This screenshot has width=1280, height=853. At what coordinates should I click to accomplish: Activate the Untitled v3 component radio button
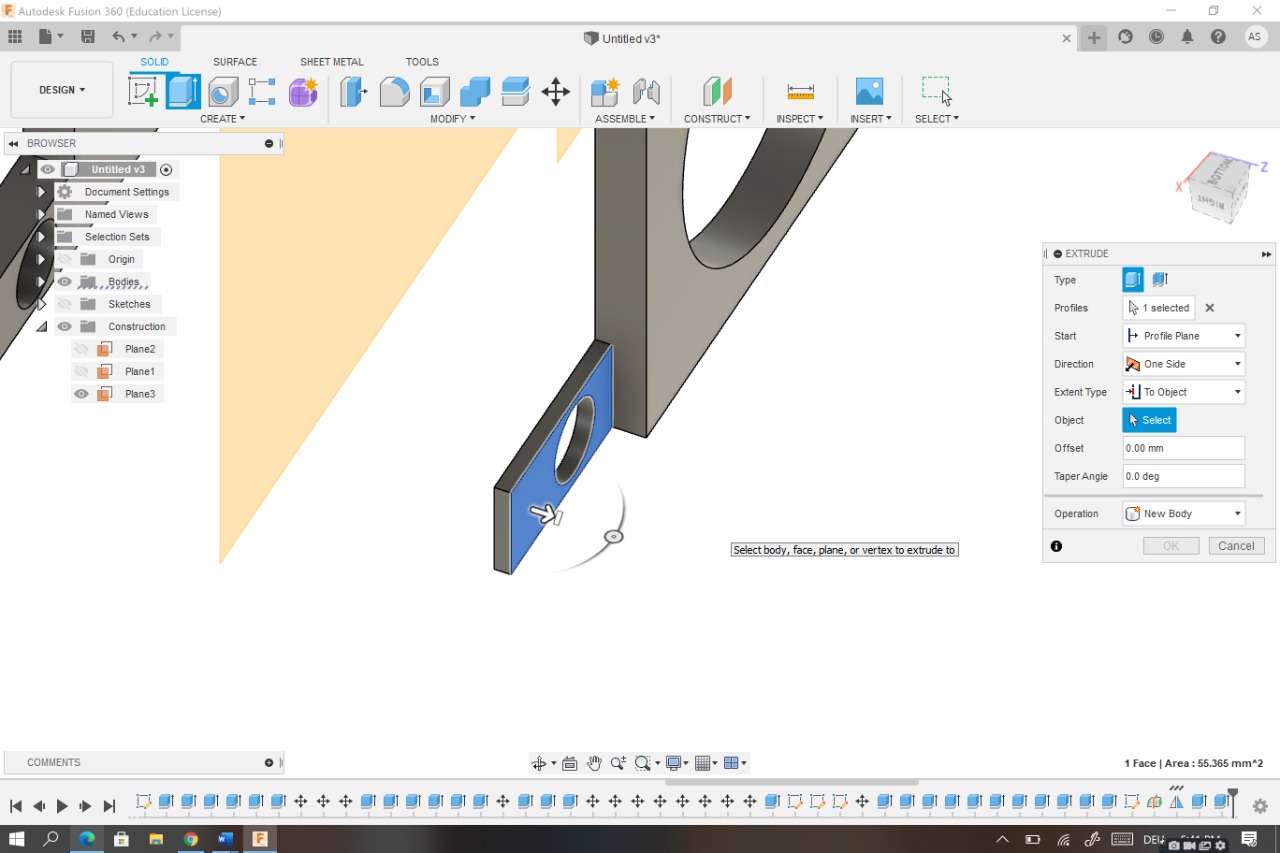pyautogui.click(x=166, y=170)
